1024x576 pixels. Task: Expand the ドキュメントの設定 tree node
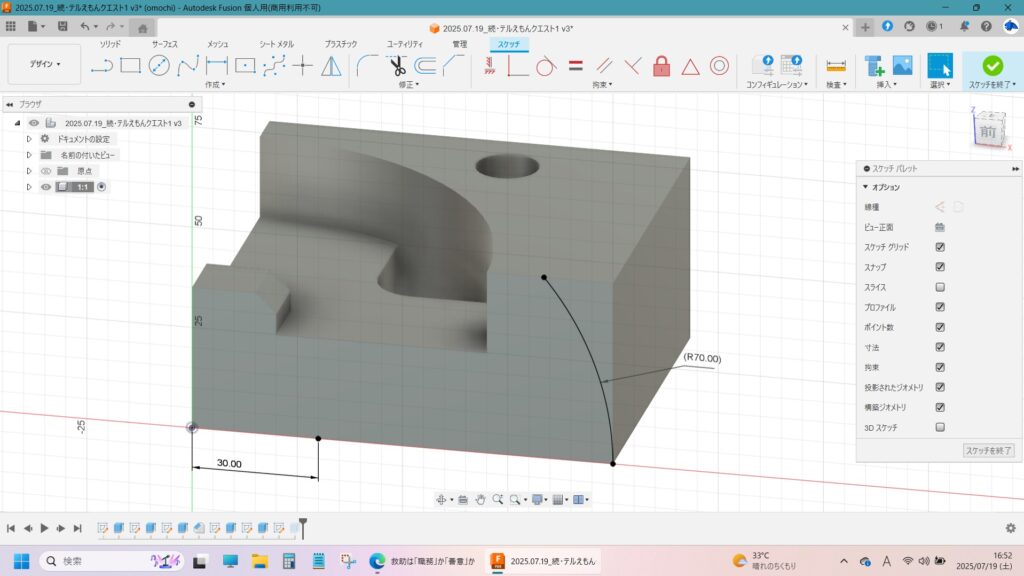(30, 139)
